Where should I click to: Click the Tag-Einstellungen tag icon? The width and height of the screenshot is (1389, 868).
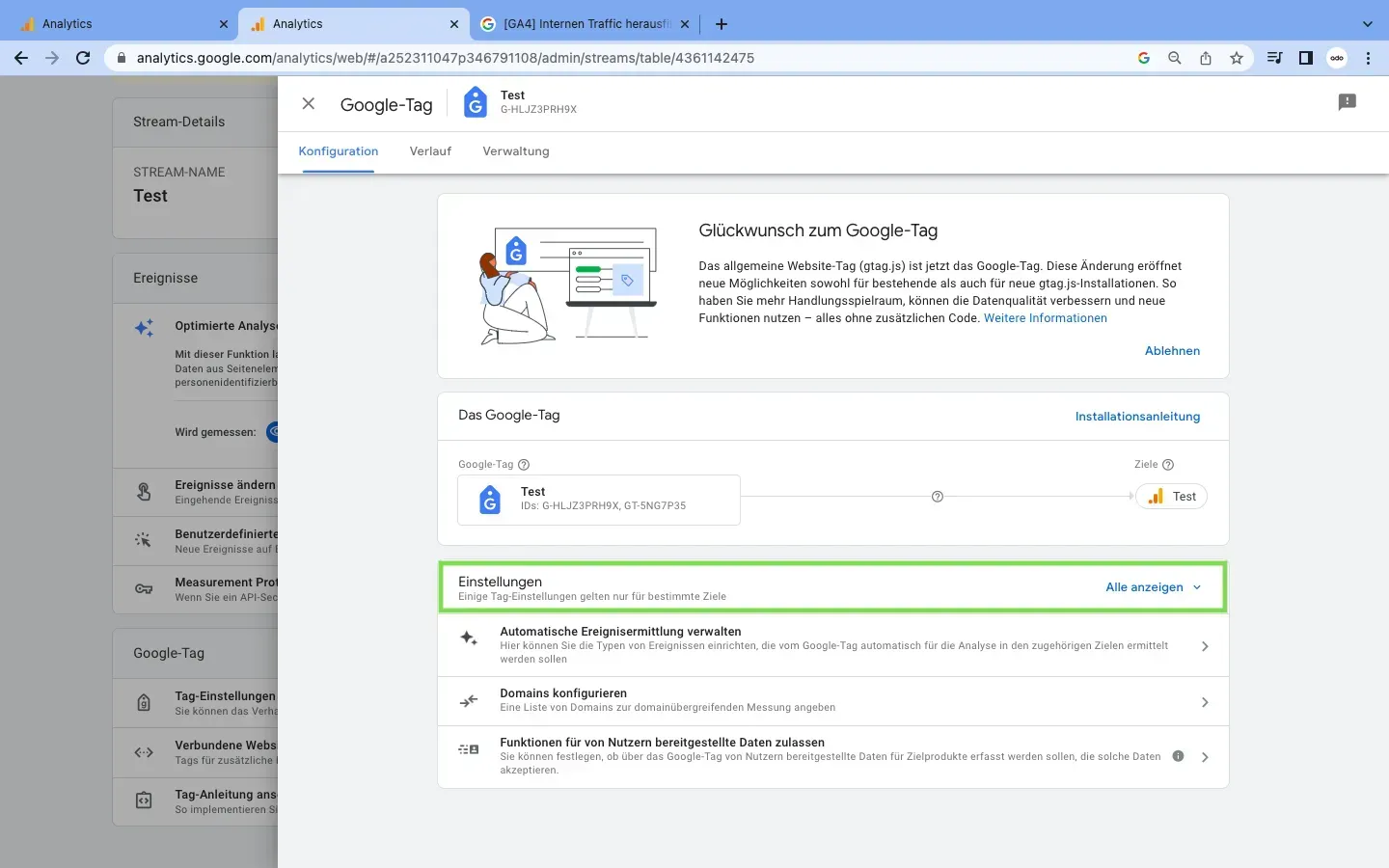[x=144, y=703]
